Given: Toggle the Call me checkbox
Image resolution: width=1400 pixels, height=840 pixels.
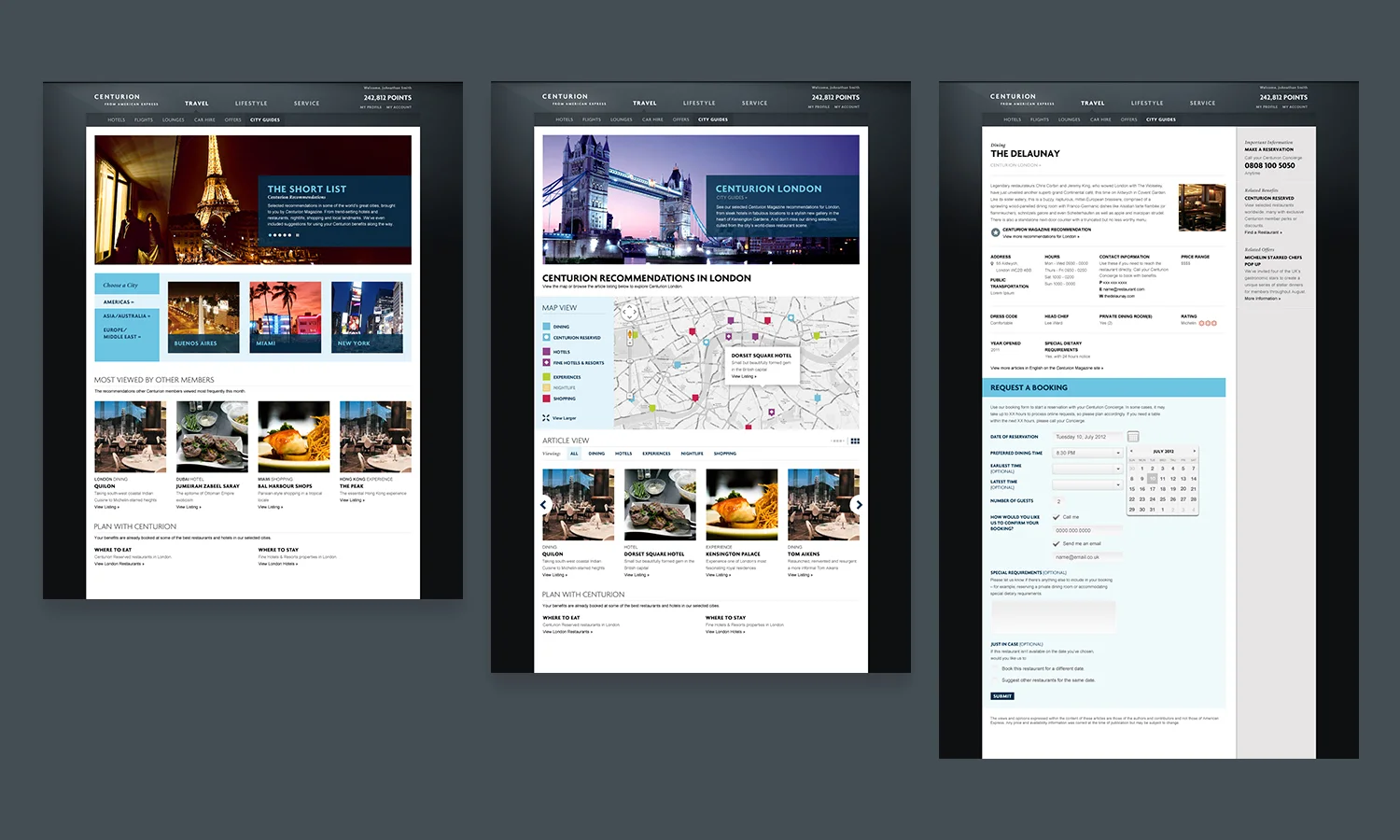Looking at the screenshot, I should [1057, 517].
